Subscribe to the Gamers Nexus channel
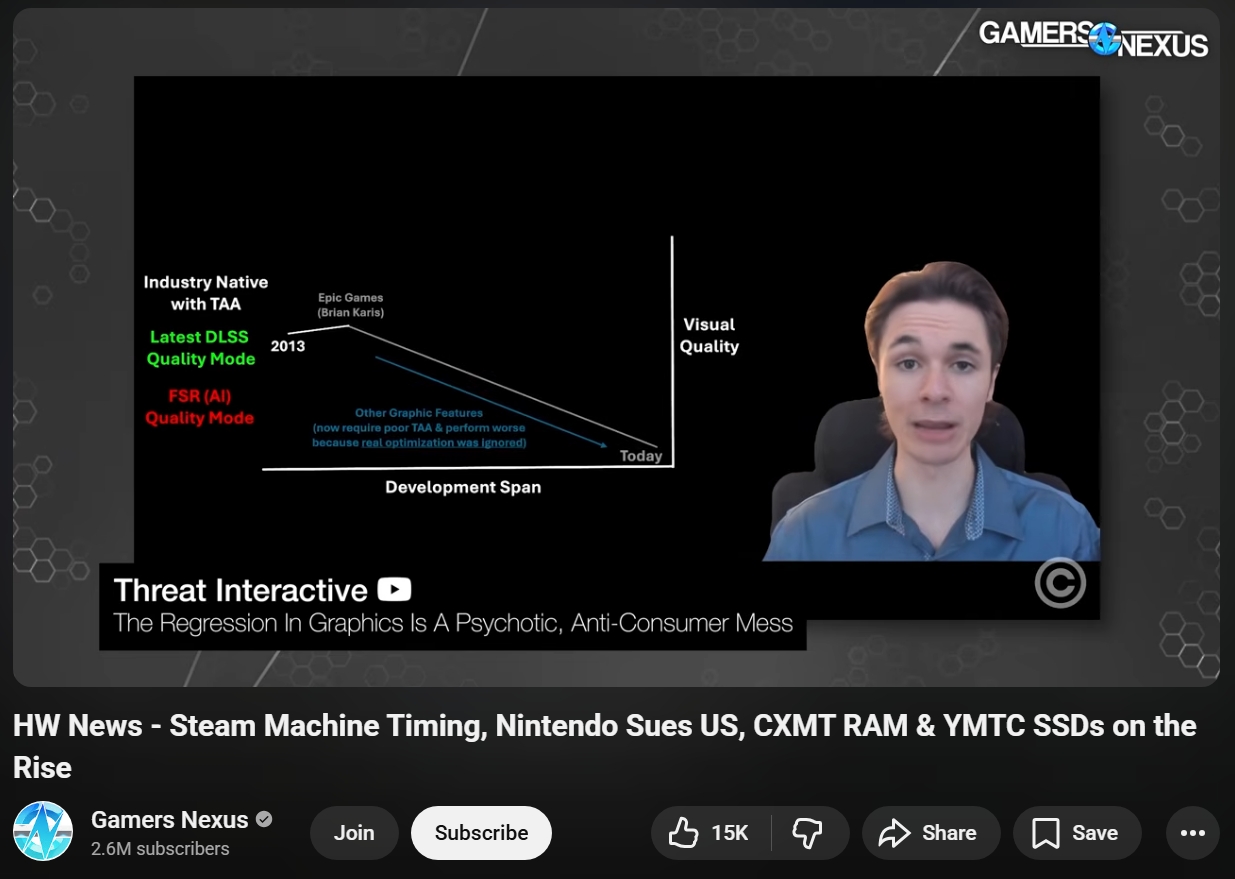 (x=481, y=833)
